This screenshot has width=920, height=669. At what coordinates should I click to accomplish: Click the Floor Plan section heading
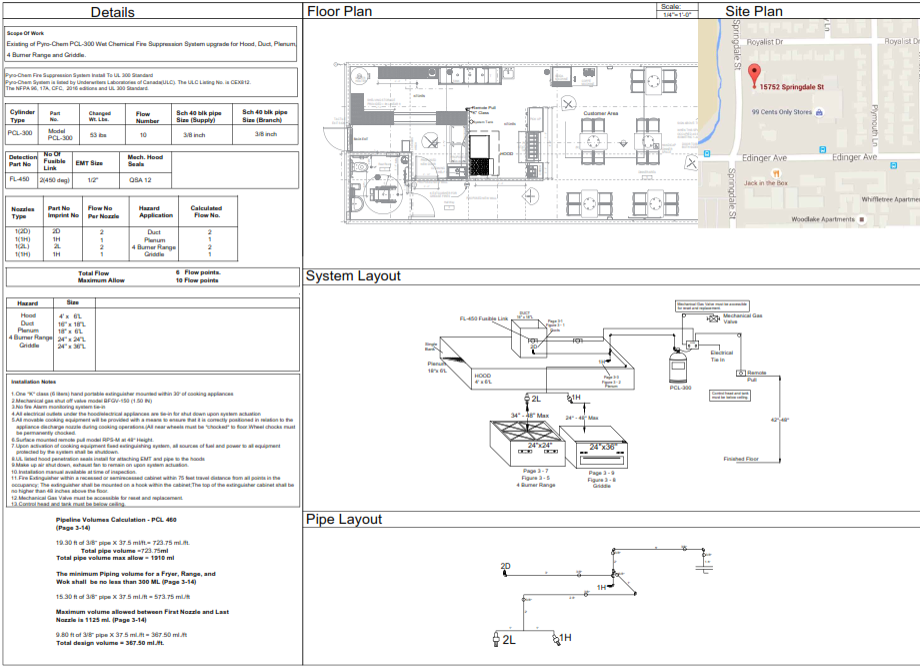(x=340, y=12)
